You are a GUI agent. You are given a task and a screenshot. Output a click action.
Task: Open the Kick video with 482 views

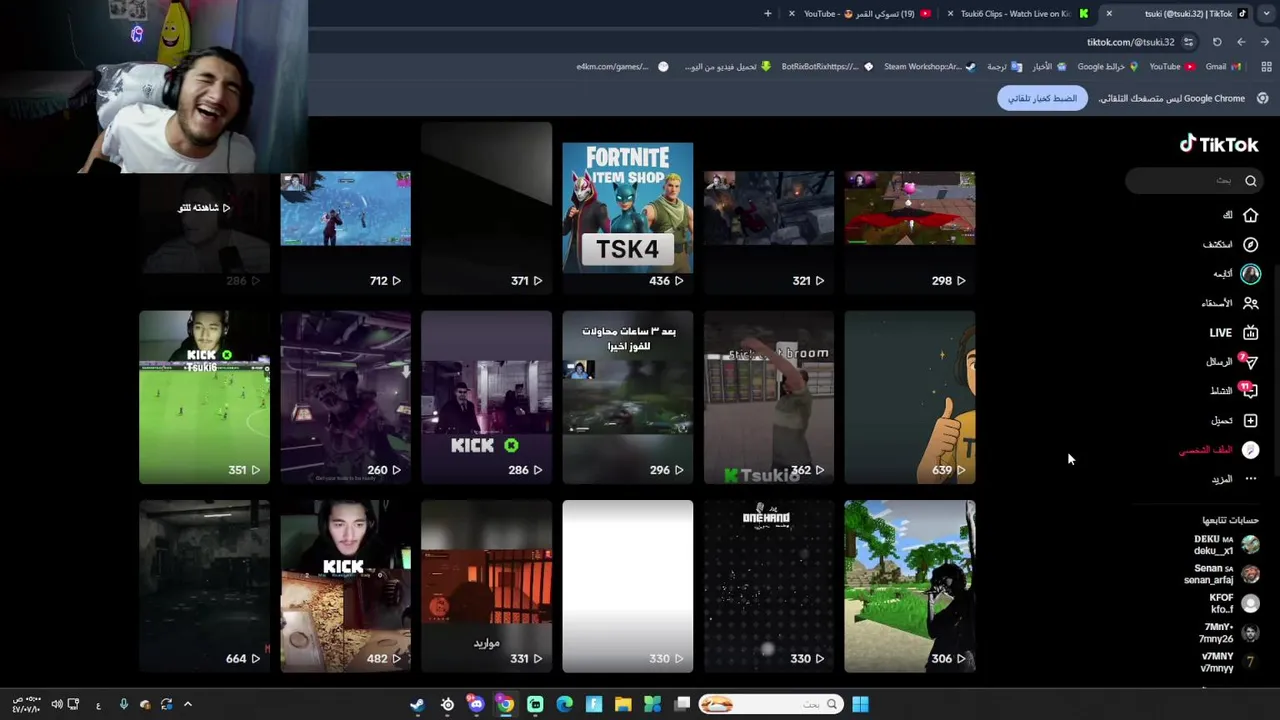[x=345, y=586]
